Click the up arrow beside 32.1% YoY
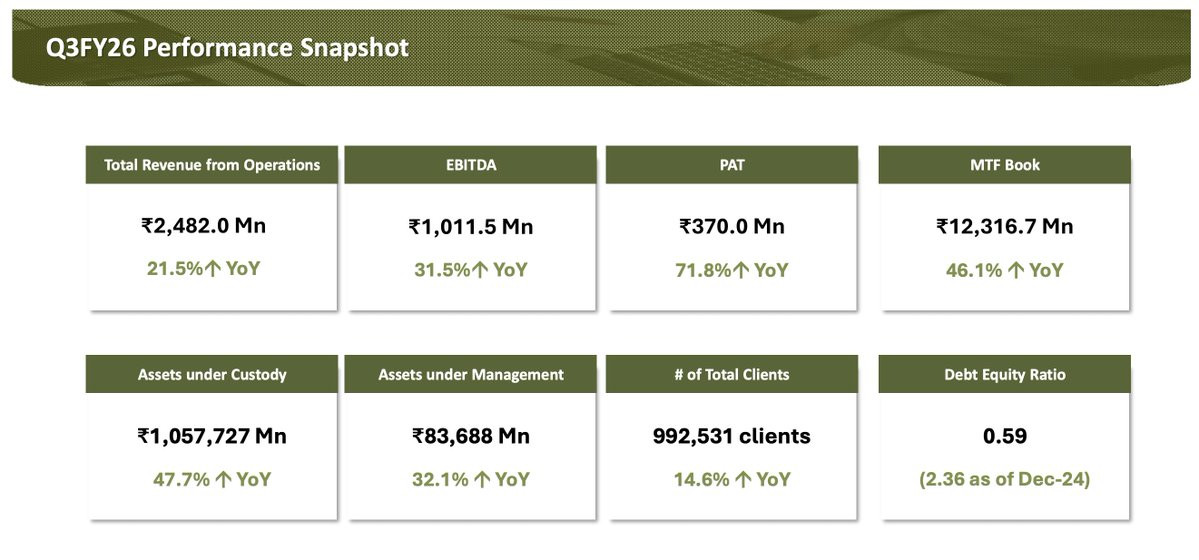The height and width of the screenshot is (560, 1199). [x=482, y=480]
